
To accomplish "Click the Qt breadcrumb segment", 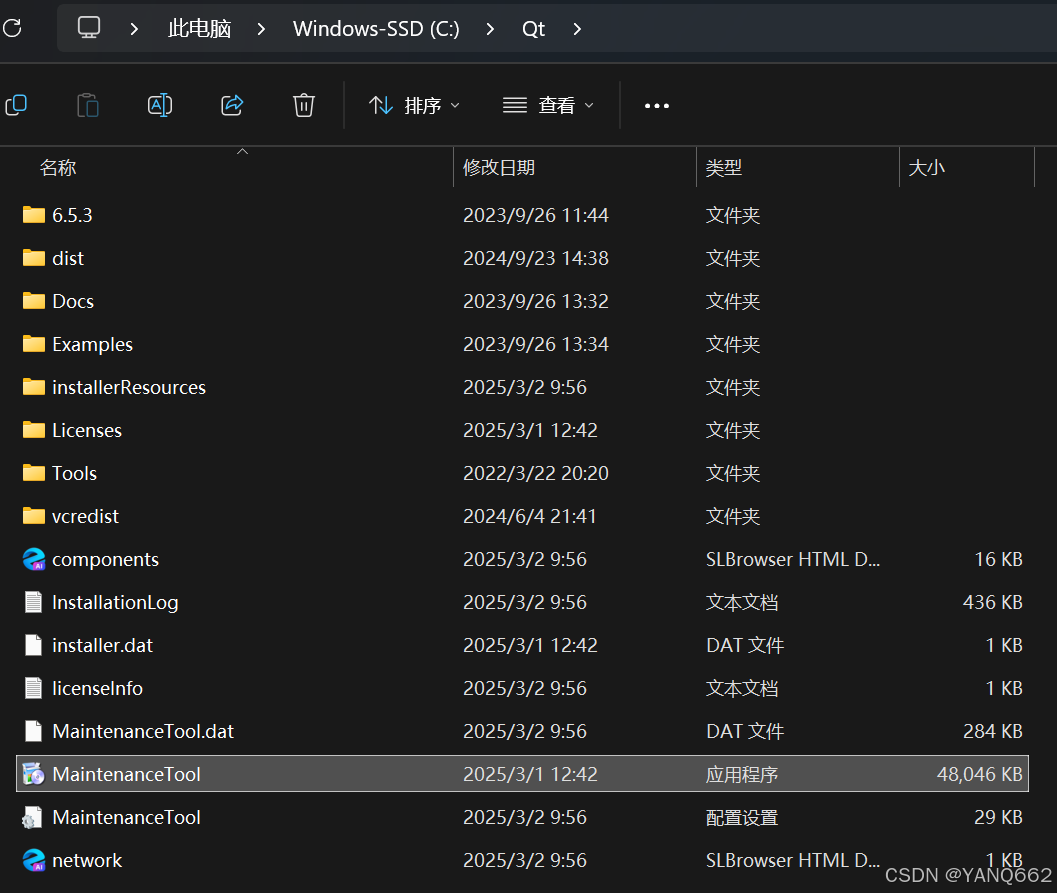I will coord(533,29).
